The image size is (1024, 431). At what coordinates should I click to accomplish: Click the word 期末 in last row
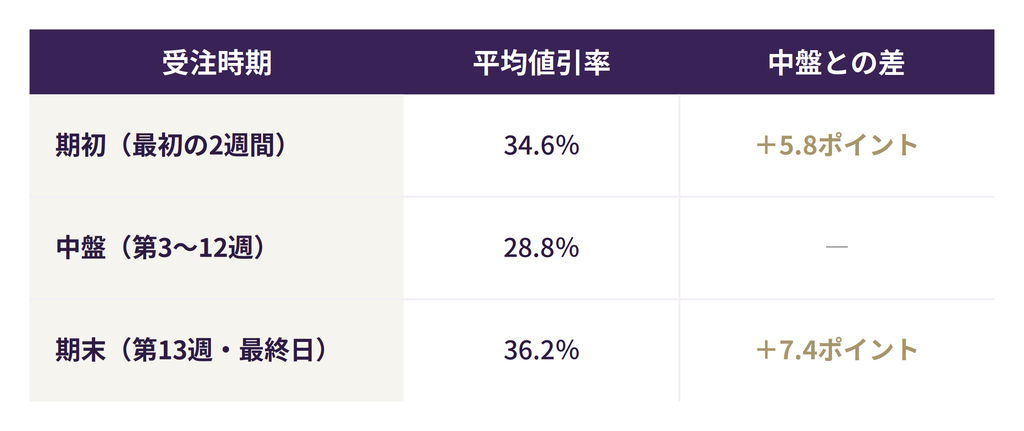[x=80, y=351]
